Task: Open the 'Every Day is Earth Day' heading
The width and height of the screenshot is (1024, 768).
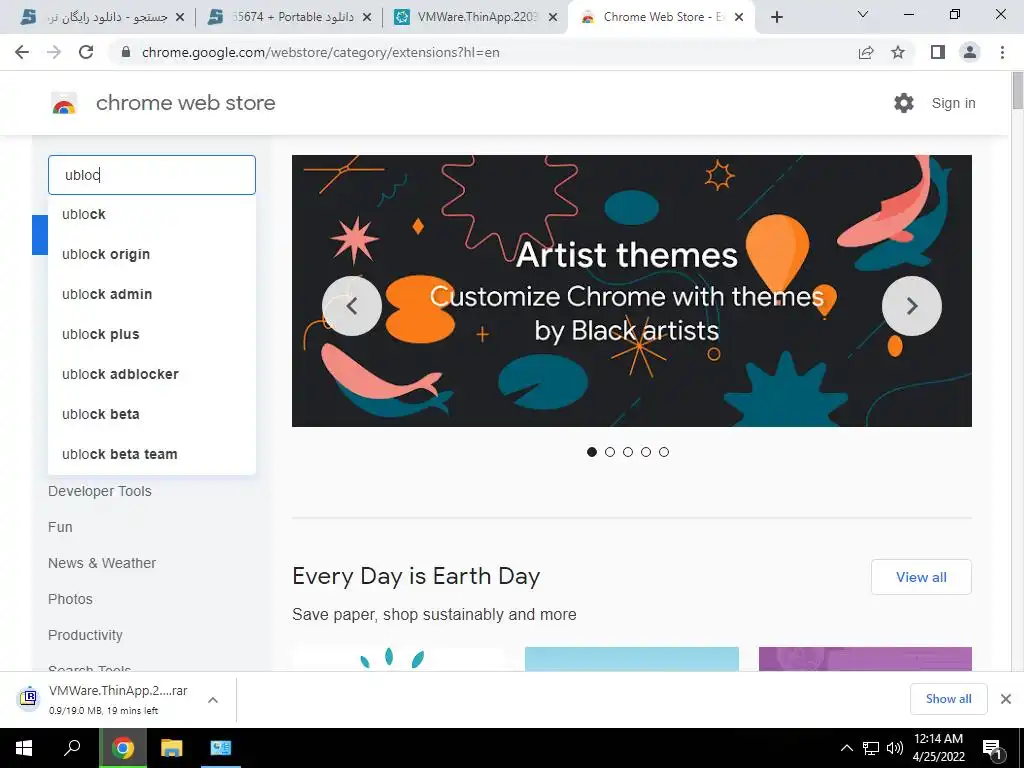Action: click(416, 577)
